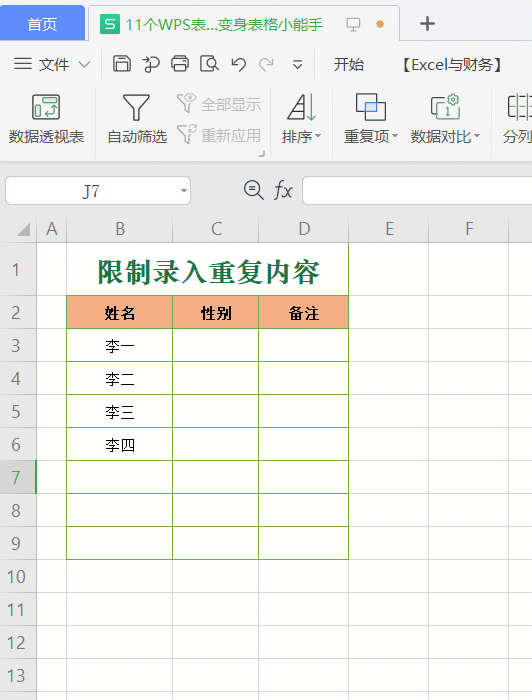Image resolution: width=532 pixels, height=700 pixels.
Task: Redo the last undone action
Action: [x=266, y=65]
